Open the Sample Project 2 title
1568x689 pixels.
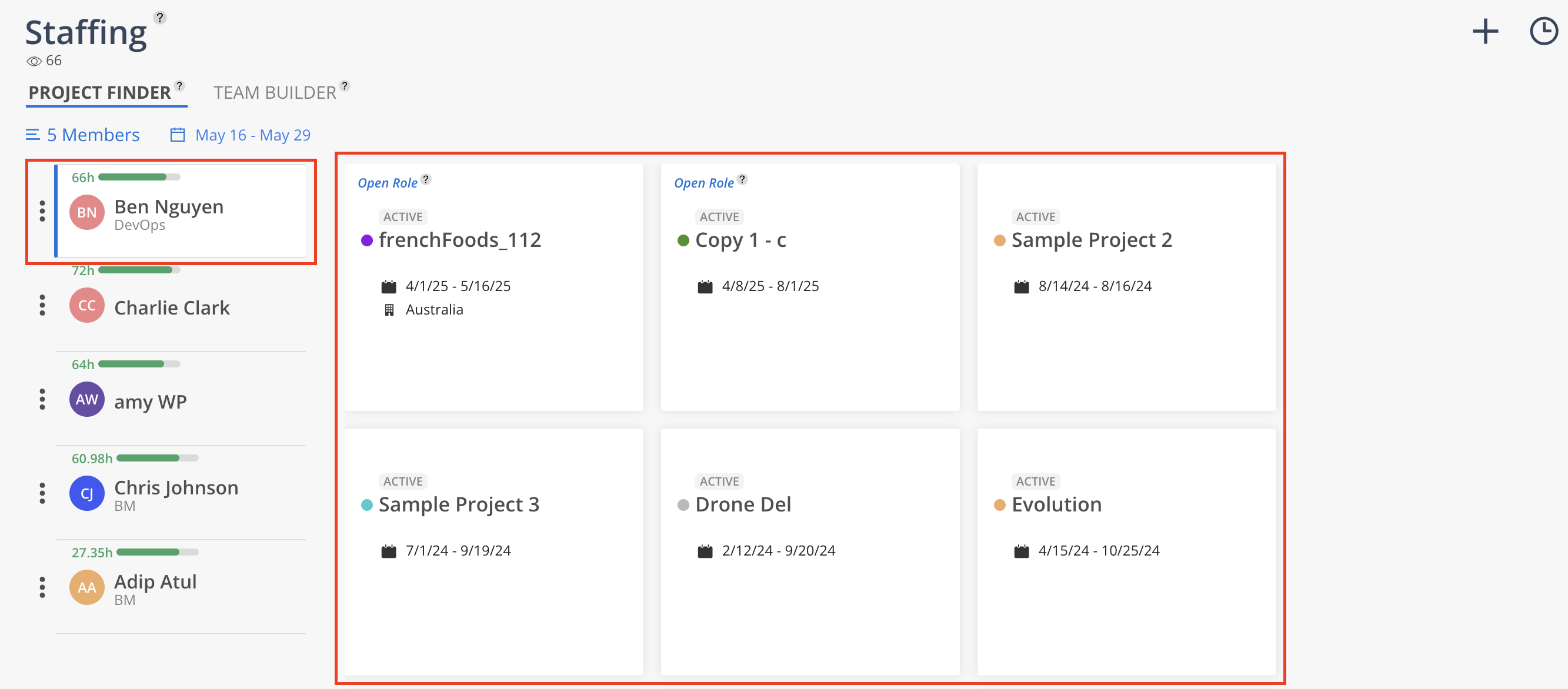coord(1092,240)
